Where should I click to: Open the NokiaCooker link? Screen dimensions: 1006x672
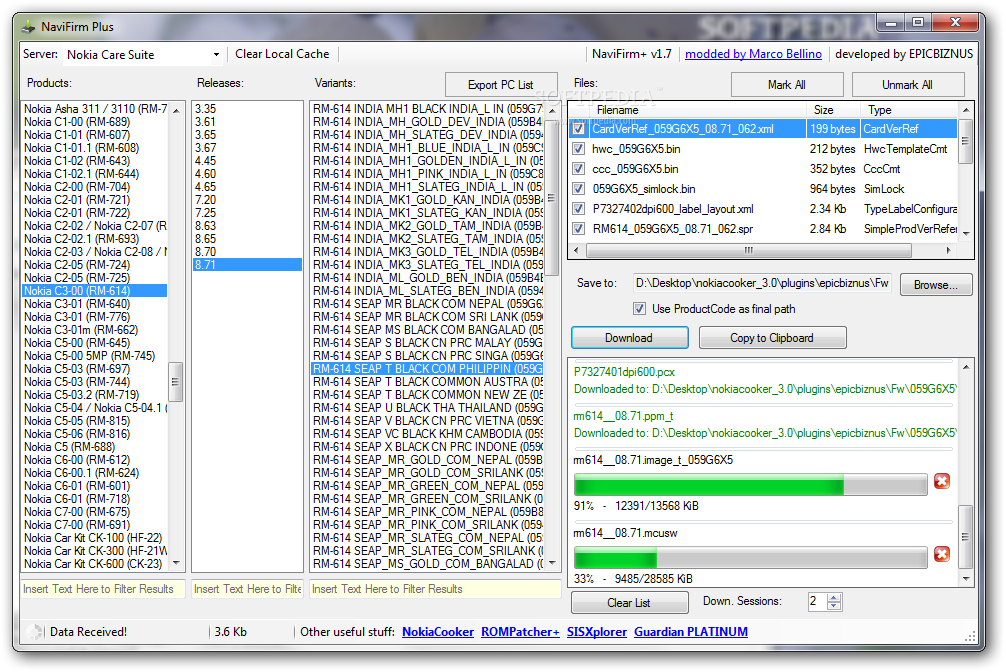[438, 632]
